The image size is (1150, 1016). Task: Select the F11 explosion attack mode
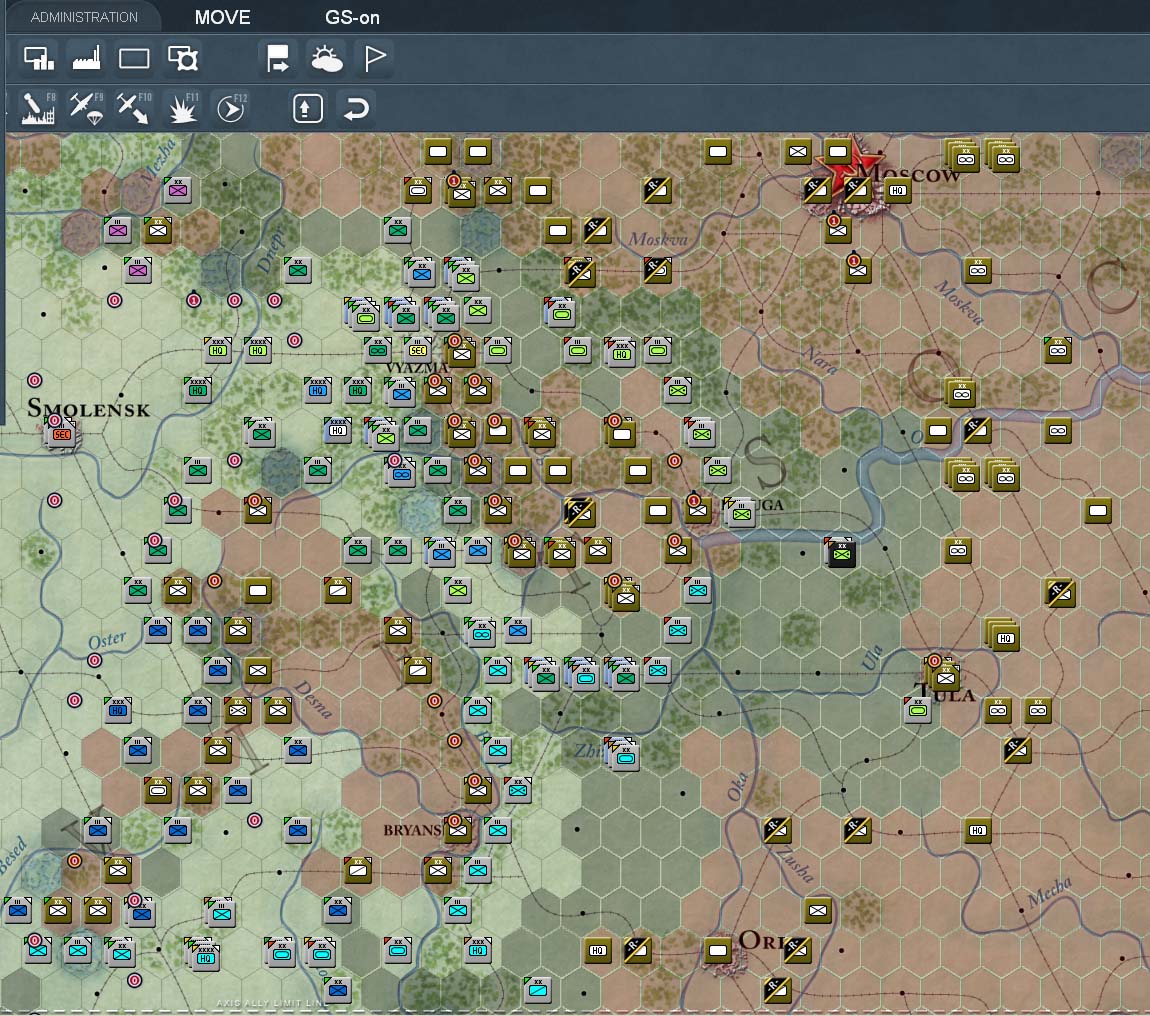click(x=183, y=109)
